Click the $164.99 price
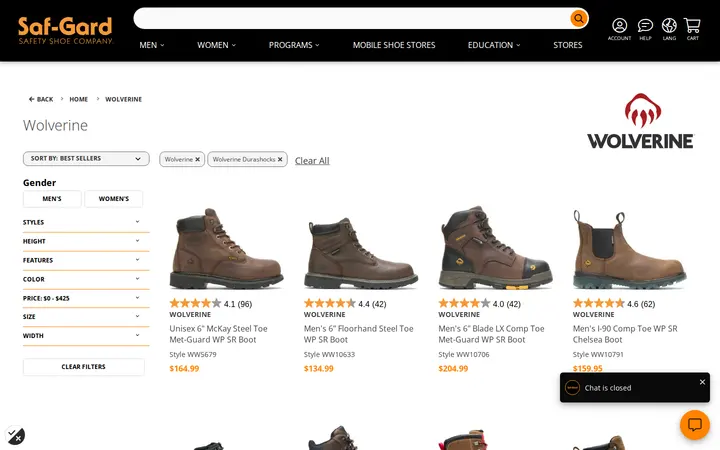The height and width of the screenshot is (450, 720). coord(184,368)
